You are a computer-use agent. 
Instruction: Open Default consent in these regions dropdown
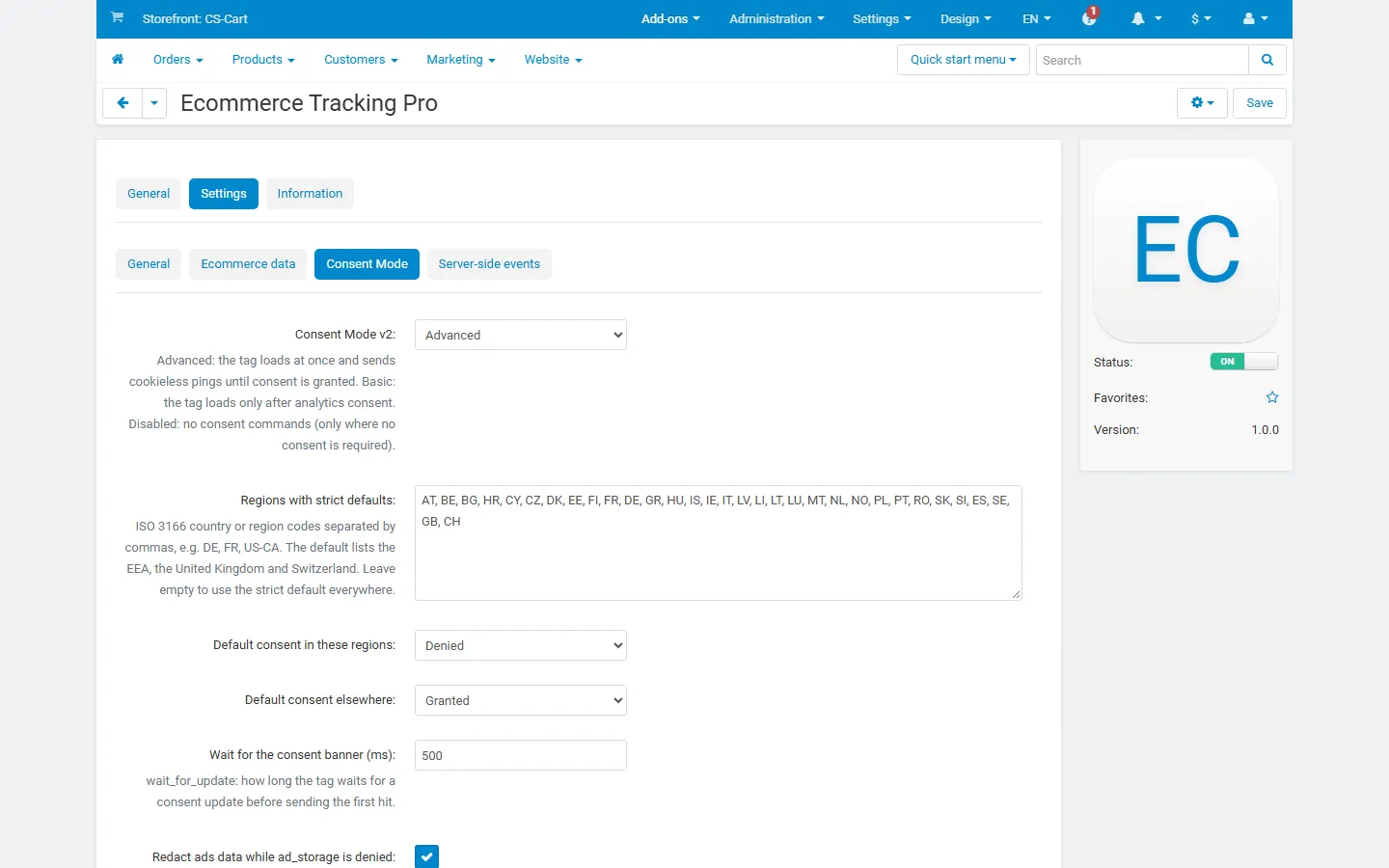(x=521, y=645)
